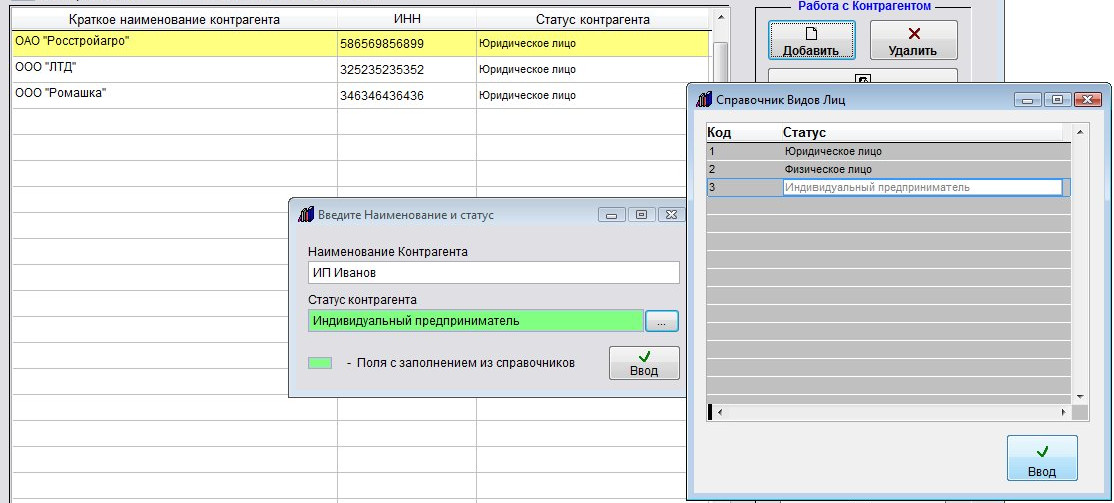
Task: Click Ввод in the Введите Наименование и статус dialog
Action: click(x=644, y=363)
